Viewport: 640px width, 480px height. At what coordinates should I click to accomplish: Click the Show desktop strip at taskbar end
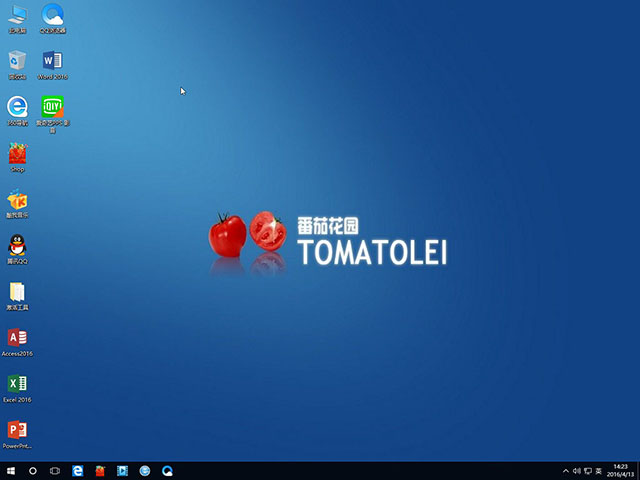pos(638,471)
